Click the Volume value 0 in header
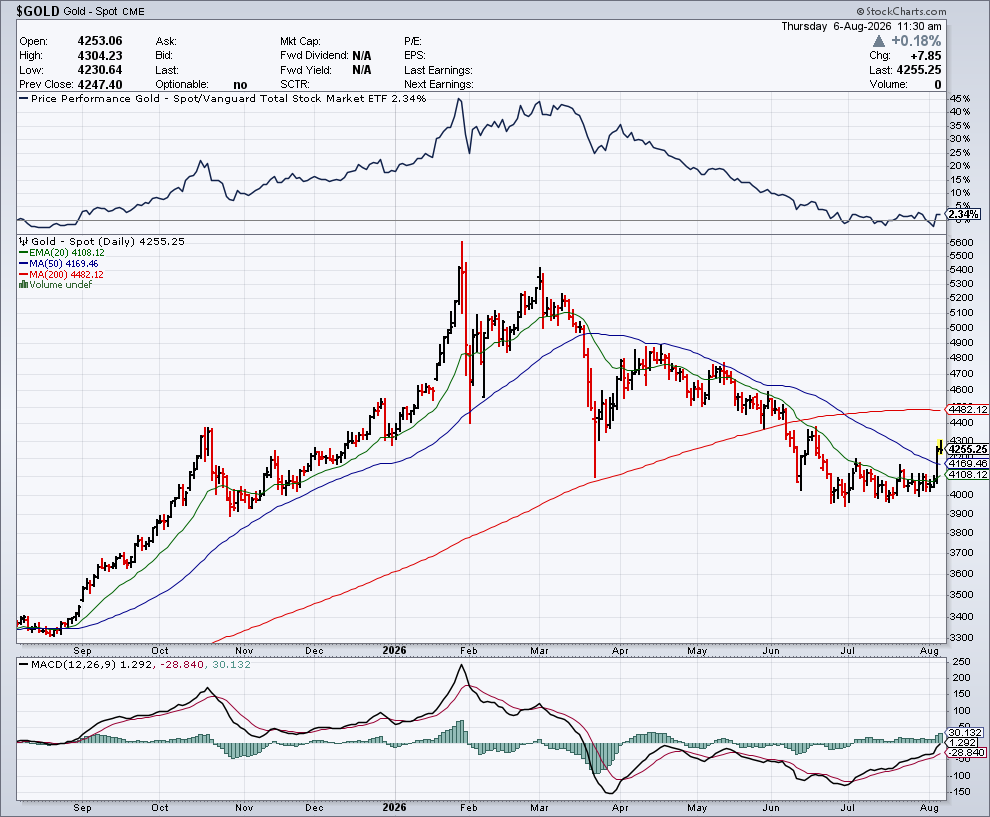This screenshot has height=817, width=990. (x=938, y=85)
